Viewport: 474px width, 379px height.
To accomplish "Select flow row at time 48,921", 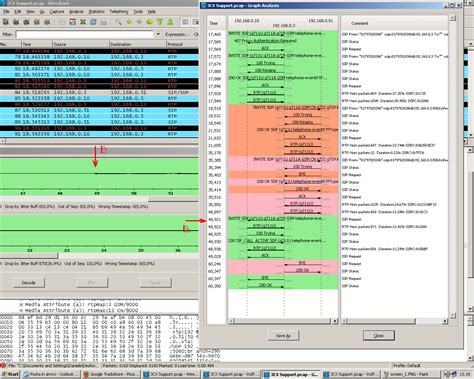I will [x=283, y=219].
